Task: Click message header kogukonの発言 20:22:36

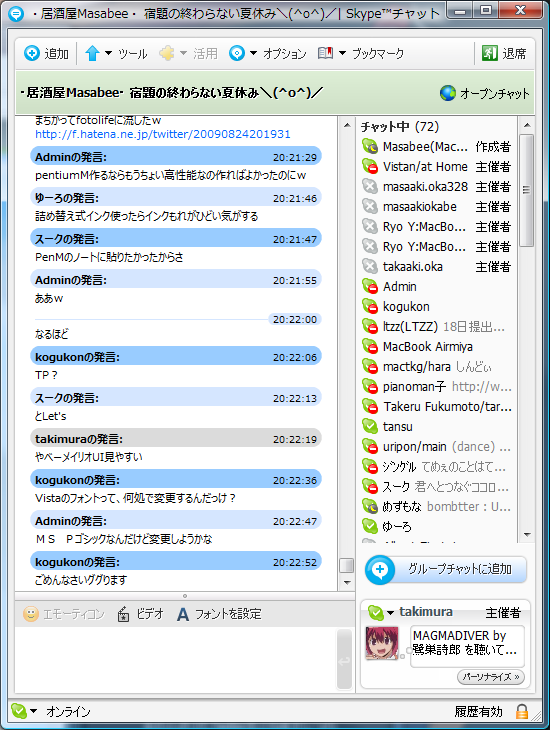Action: tap(176, 480)
